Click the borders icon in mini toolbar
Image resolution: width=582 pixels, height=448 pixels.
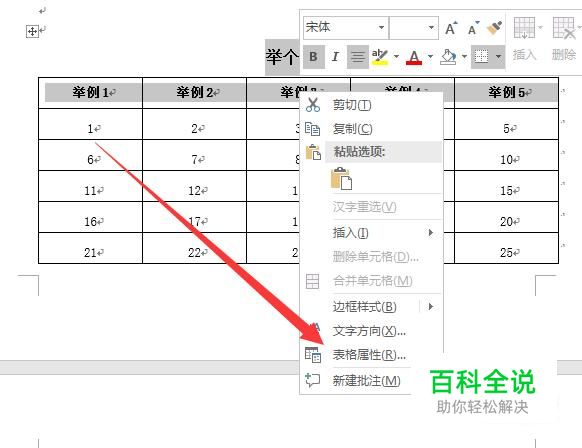481,57
